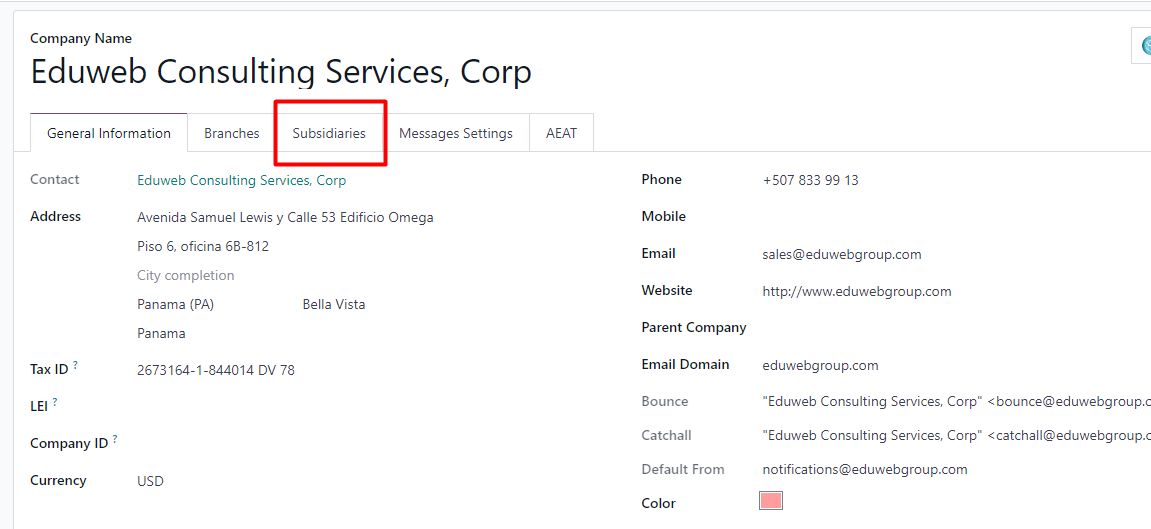The height and width of the screenshot is (529, 1151).
Task: Click the Catchall address value
Action: (x=956, y=436)
